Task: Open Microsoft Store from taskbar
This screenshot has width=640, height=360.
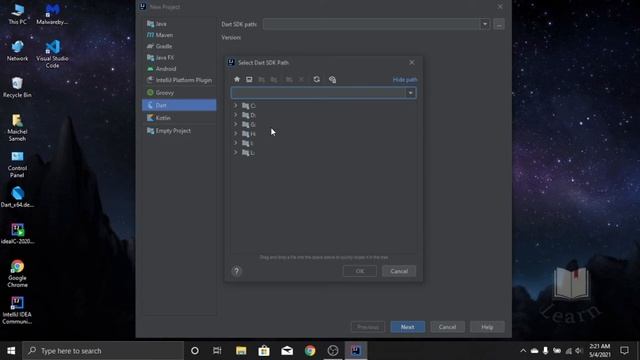Action: (x=264, y=351)
